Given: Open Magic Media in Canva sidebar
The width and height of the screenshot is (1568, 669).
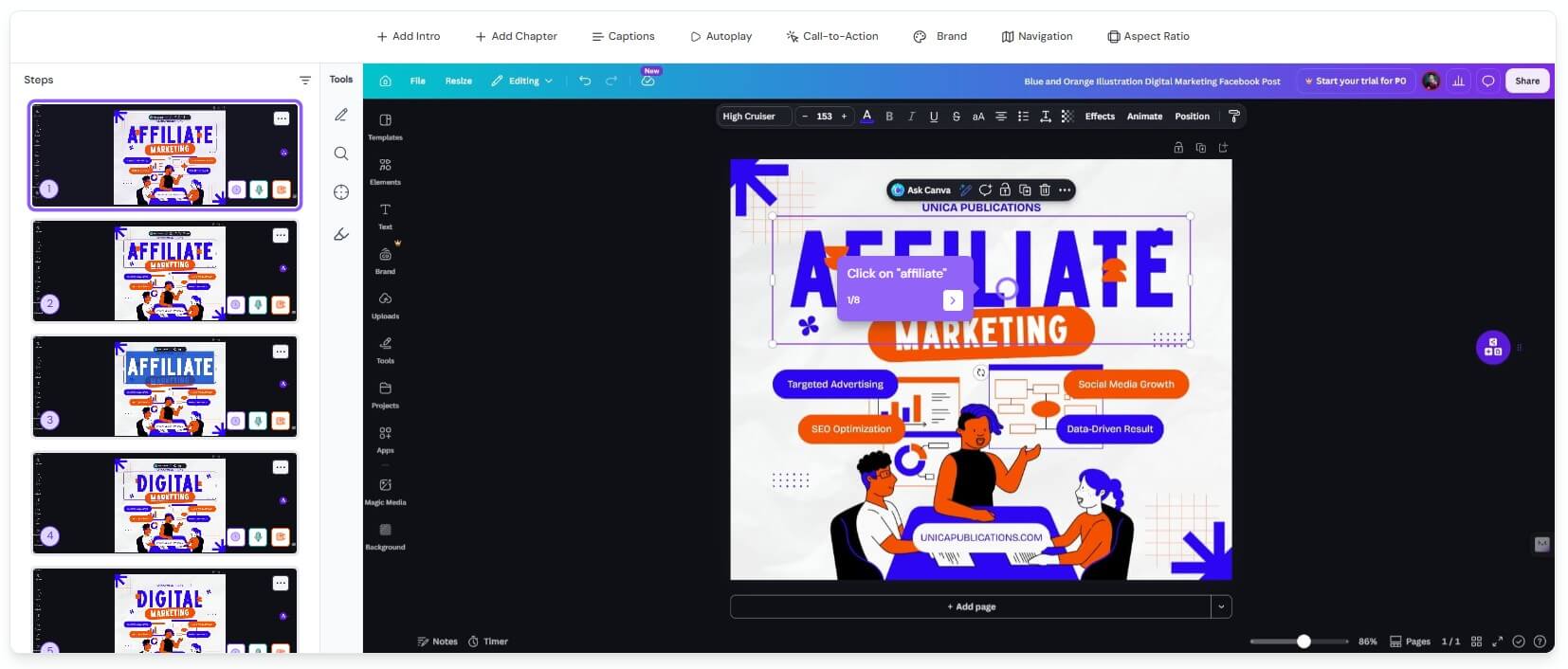Looking at the screenshot, I should coord(385,491).
